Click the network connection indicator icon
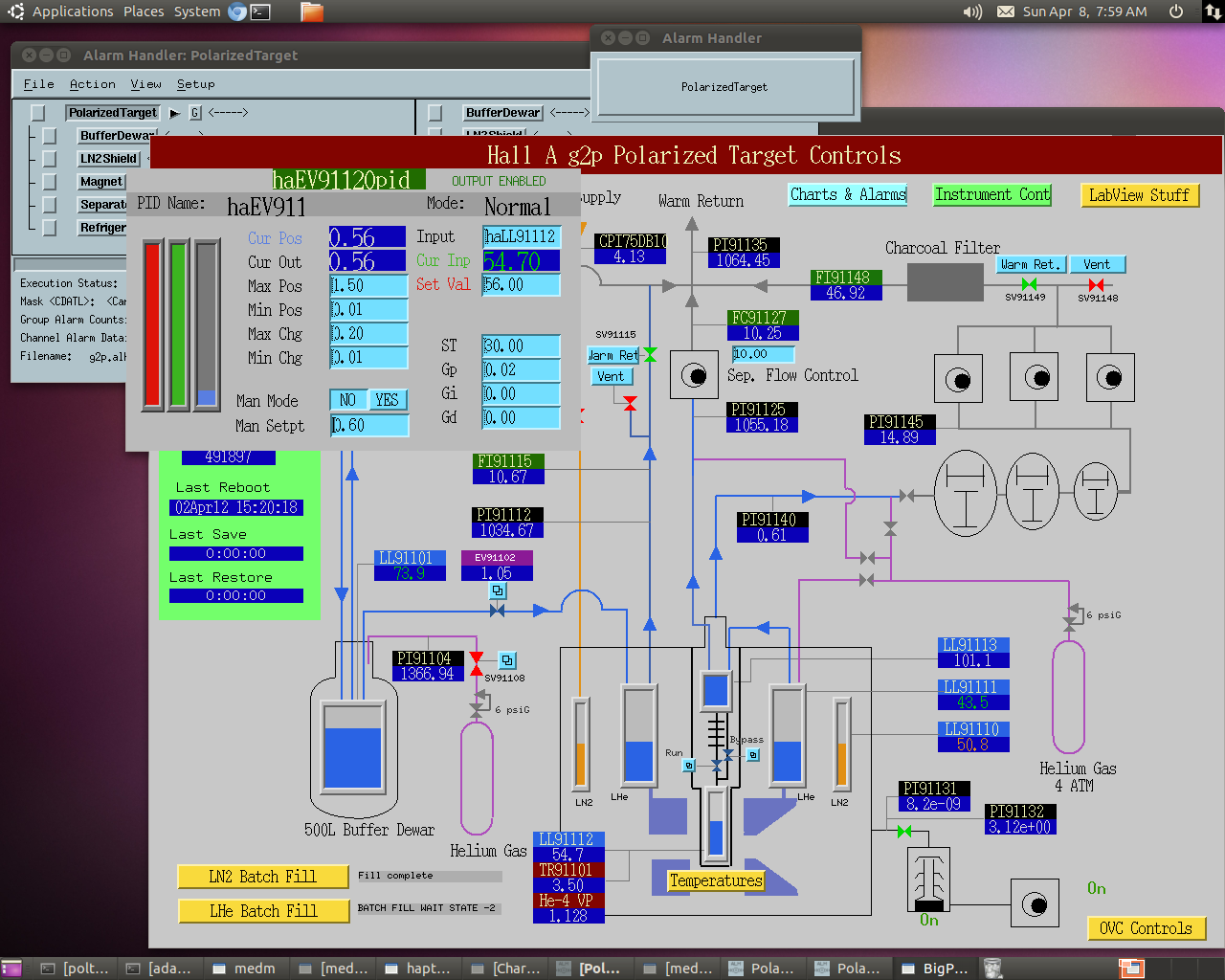The height and width of the screenshot is (980, 1225). click(x=1213, y=11)
